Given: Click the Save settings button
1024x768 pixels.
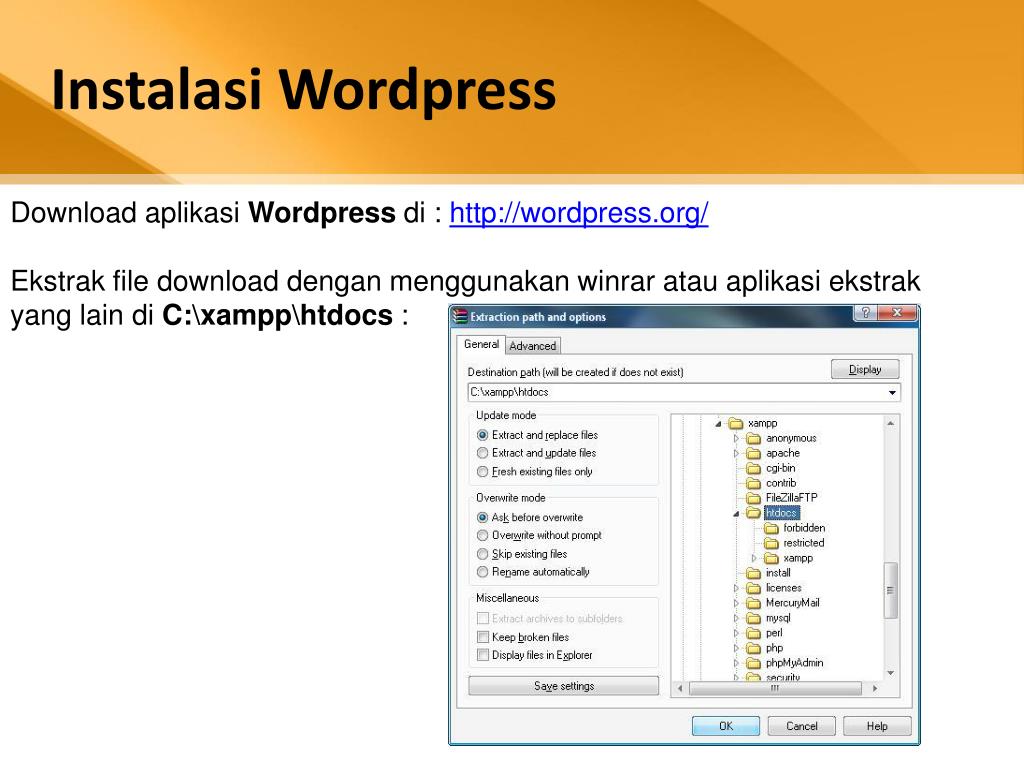Looking at the screenshot, I should coord(564,686).
